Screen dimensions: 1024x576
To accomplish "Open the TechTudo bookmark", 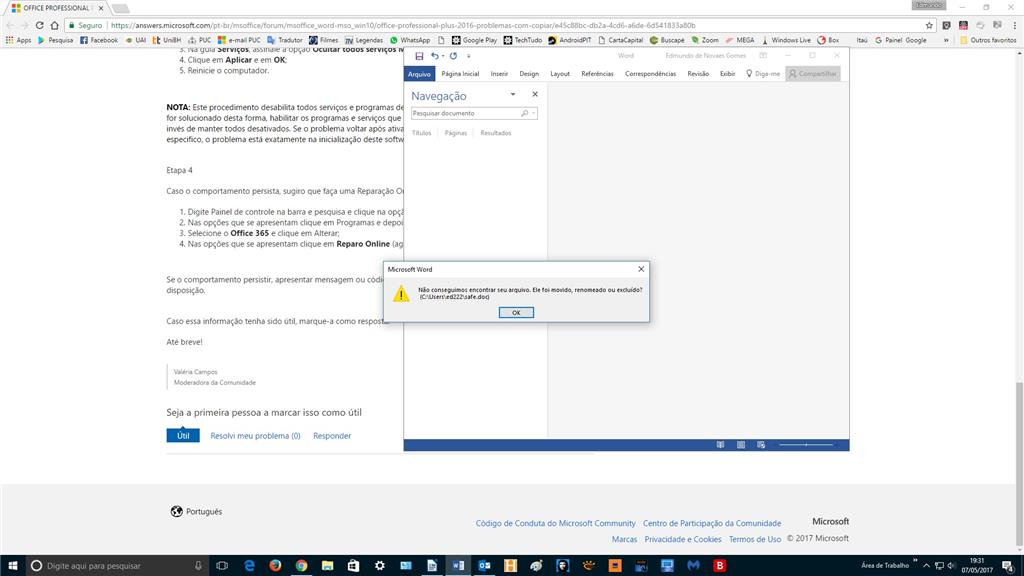I will click(x=522, y=40).
